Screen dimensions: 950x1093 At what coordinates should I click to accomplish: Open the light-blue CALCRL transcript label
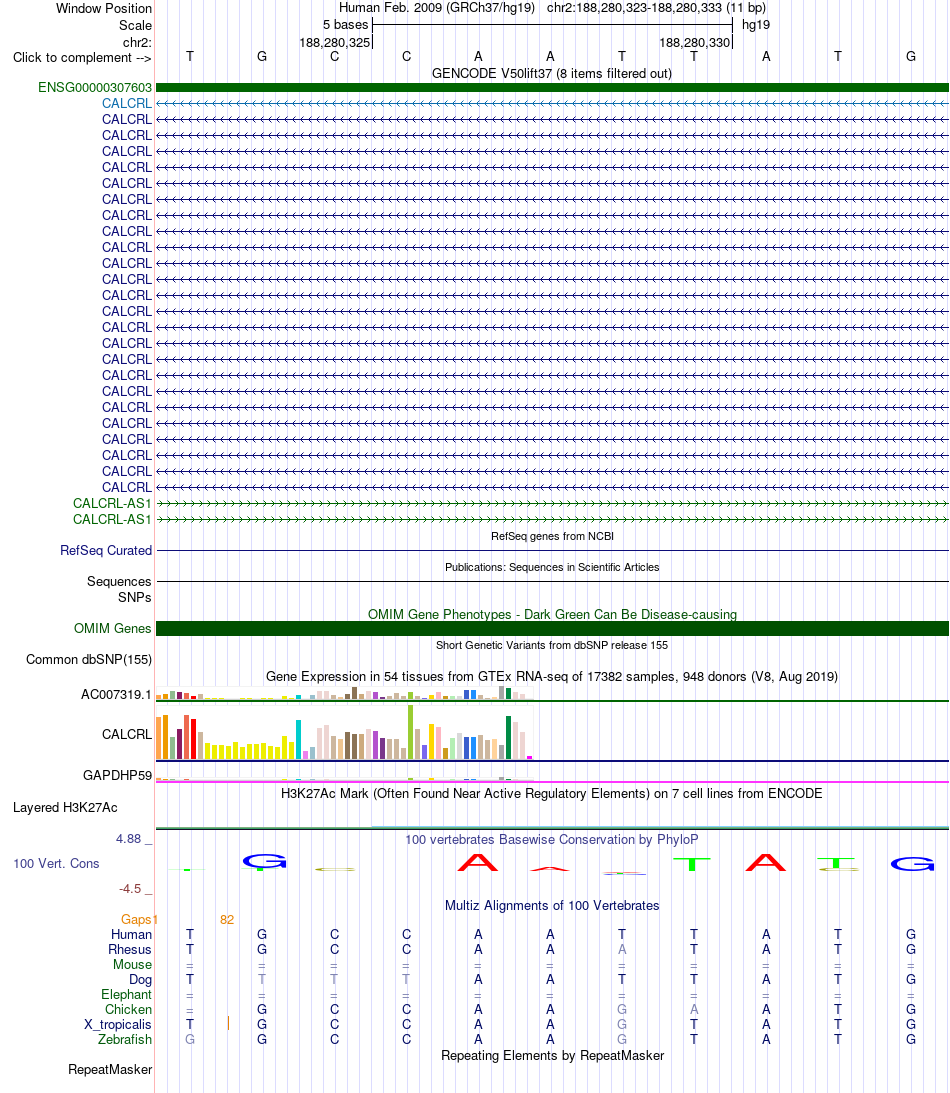[127, 103]
